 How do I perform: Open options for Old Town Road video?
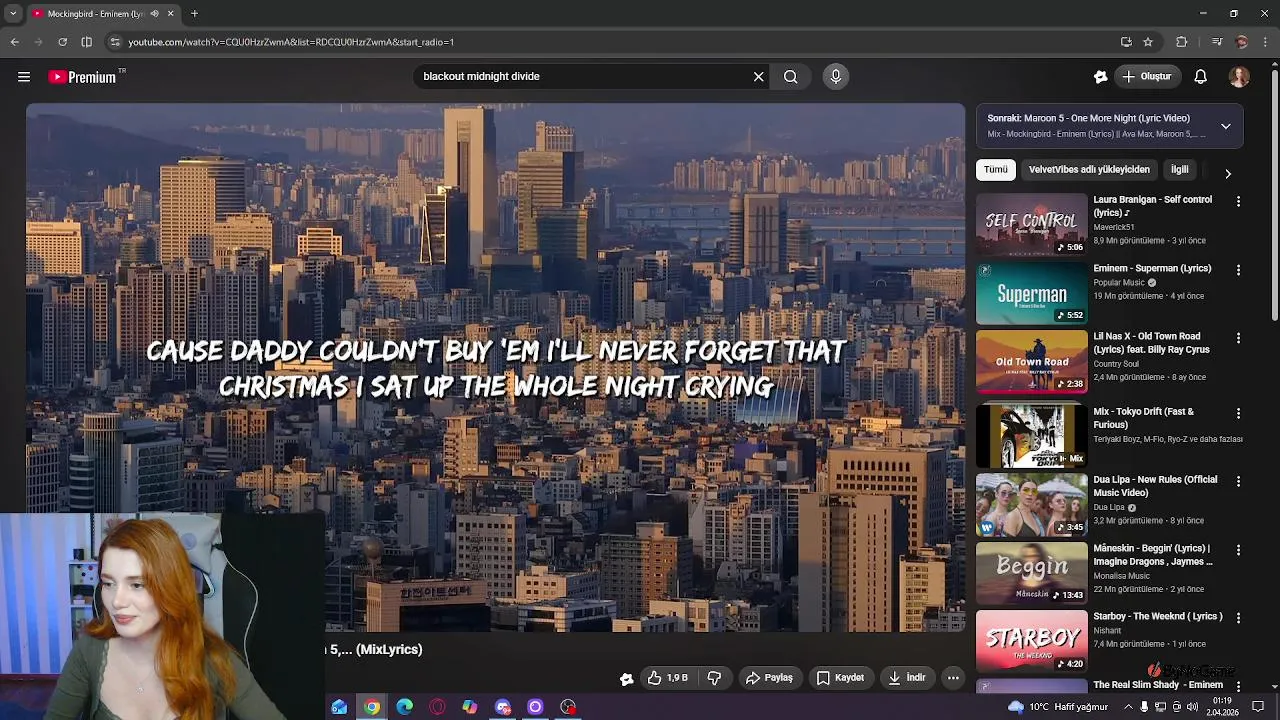click(x=1238, y=338)
